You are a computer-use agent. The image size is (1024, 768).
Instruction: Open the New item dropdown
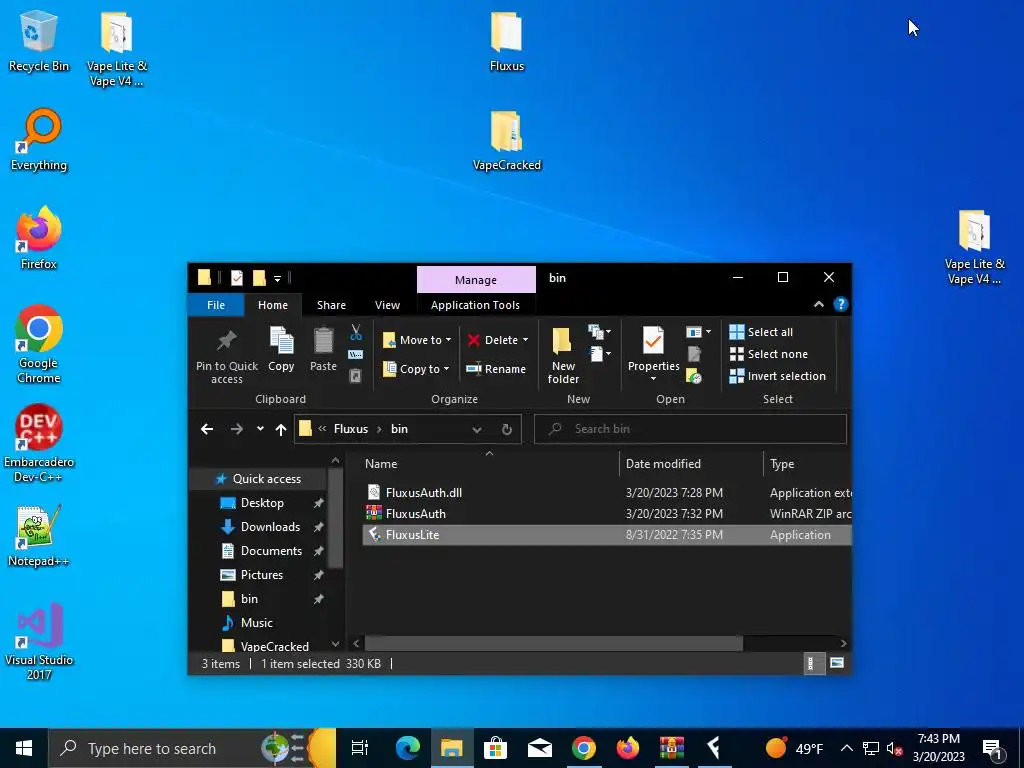[x=599, y=332]
